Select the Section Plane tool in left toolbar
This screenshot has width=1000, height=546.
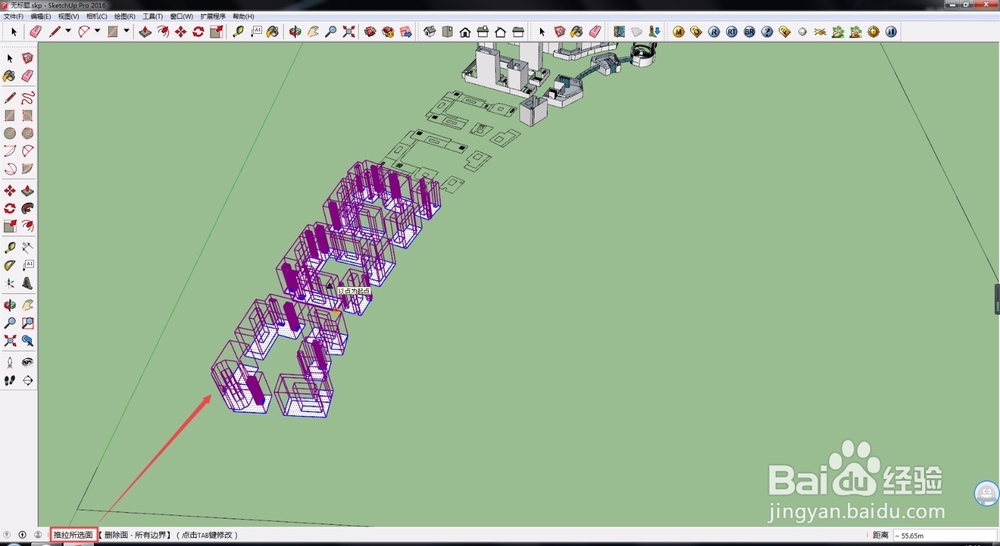[x=27, y=283]
